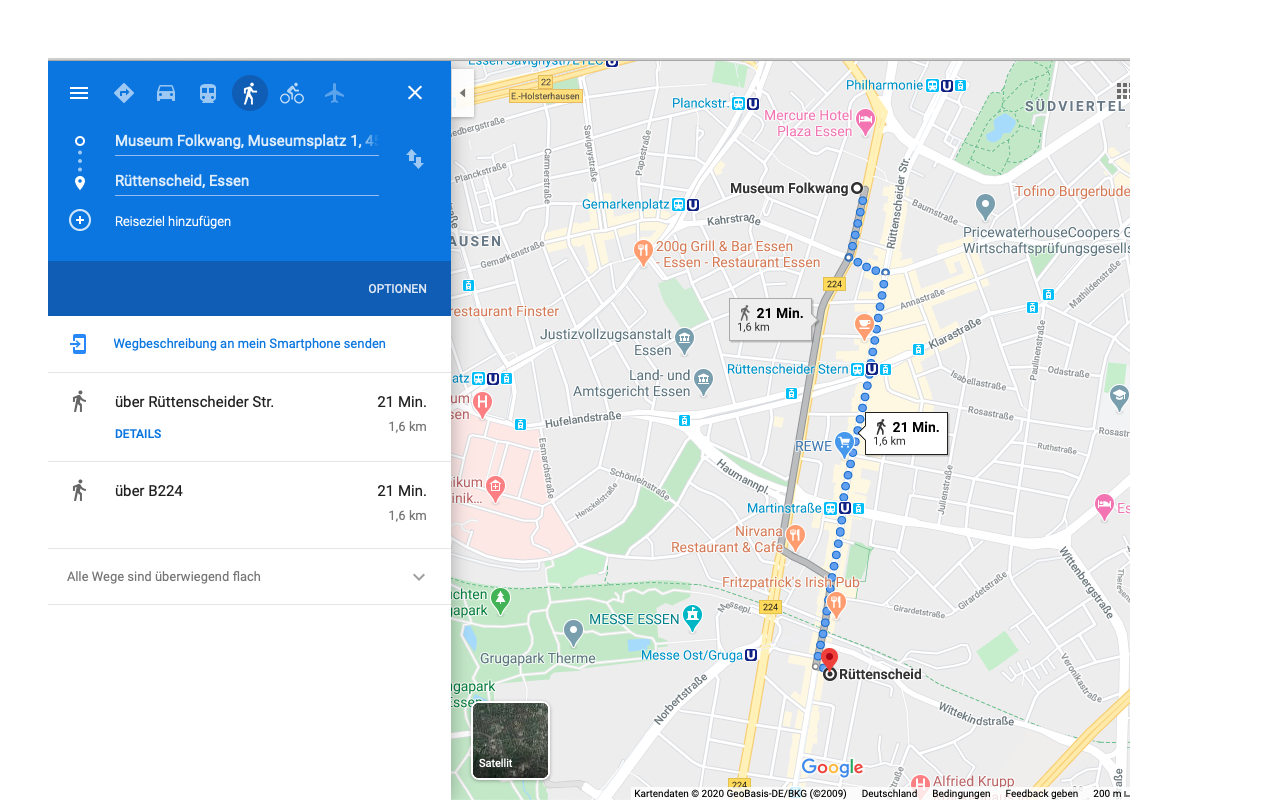Switch to flight mode

click(x=334, y=93)
